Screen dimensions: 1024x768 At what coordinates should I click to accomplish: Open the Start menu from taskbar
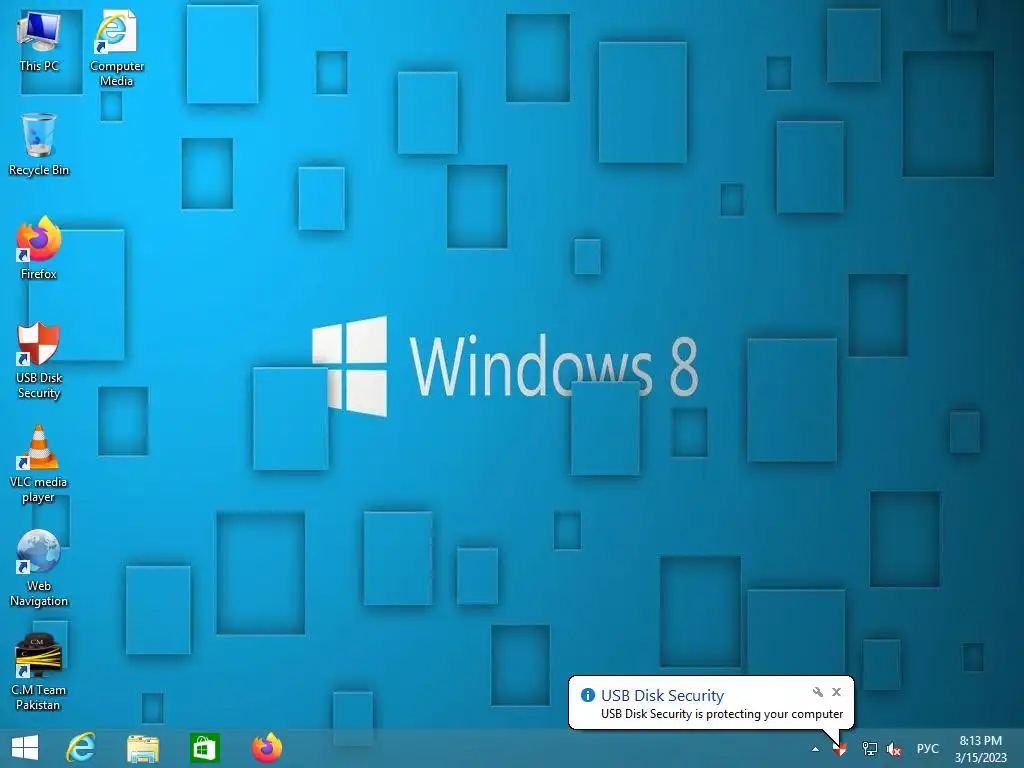(25, 748)
